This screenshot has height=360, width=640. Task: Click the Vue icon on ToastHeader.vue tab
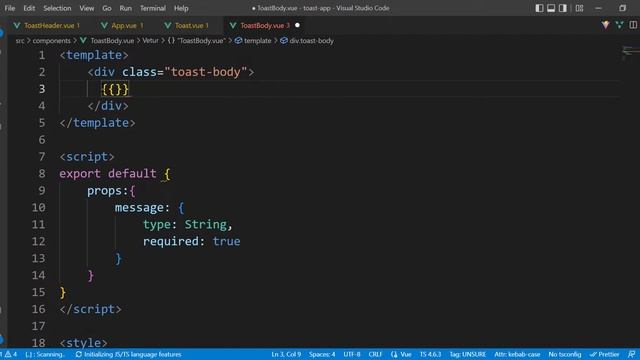point(17,25)
